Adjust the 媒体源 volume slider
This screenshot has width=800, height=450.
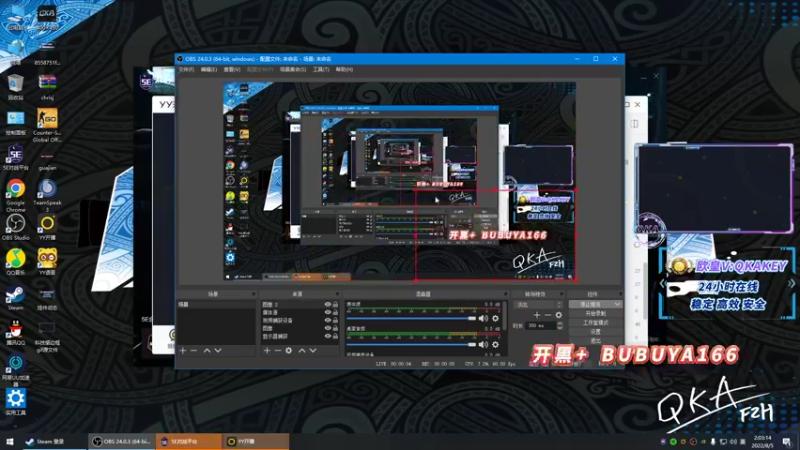tap(411, 318)
